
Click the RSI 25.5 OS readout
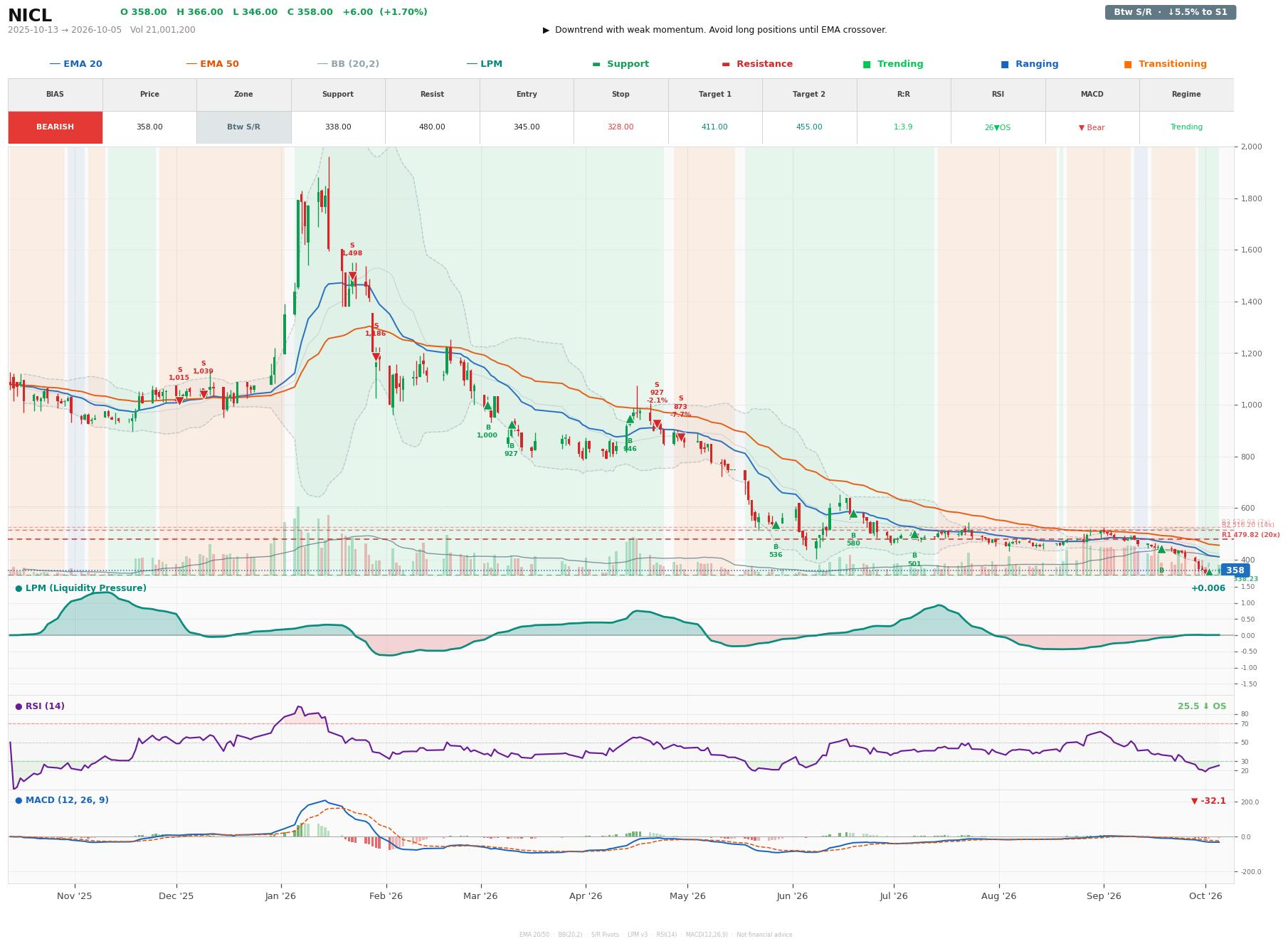[x=1202, y=706]
